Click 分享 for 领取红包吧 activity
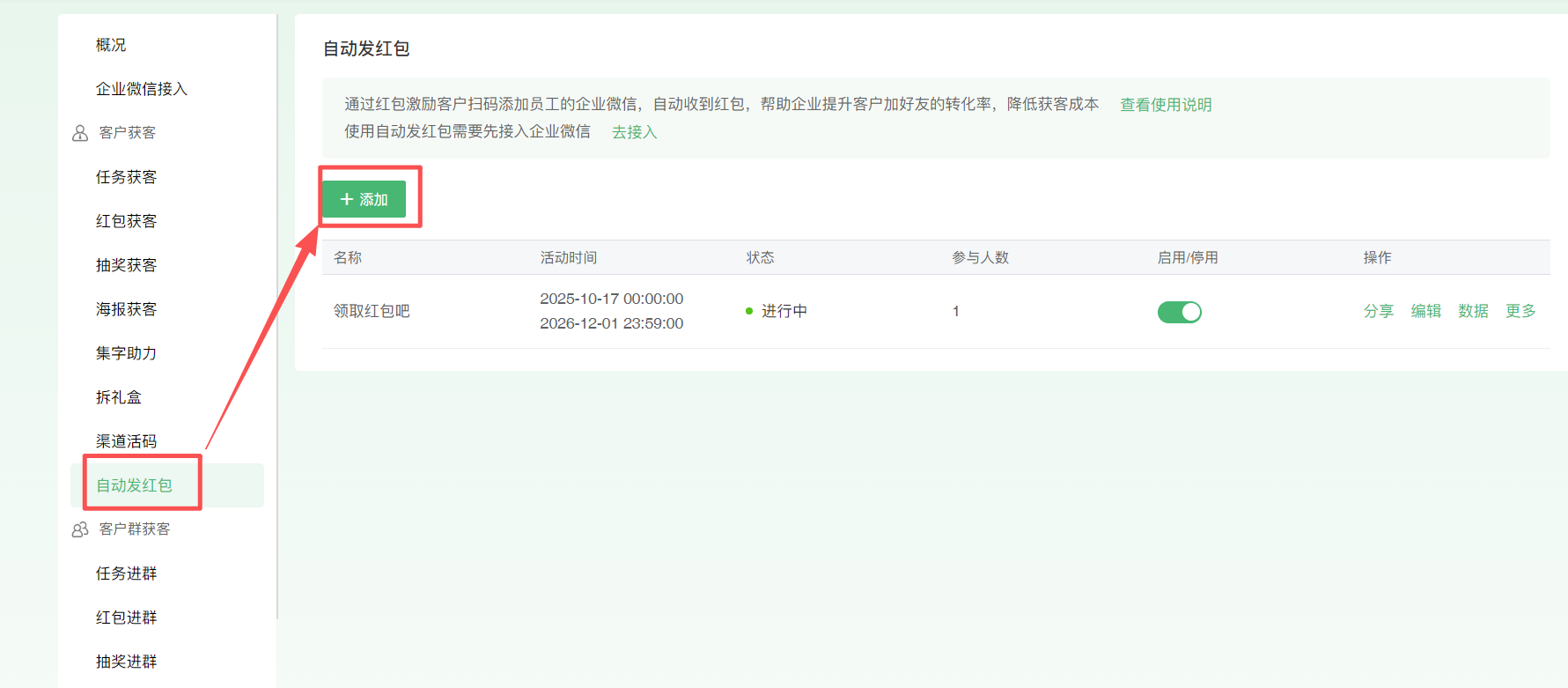This screenshot has width=1568, height=688. [x=1378, y=311]
